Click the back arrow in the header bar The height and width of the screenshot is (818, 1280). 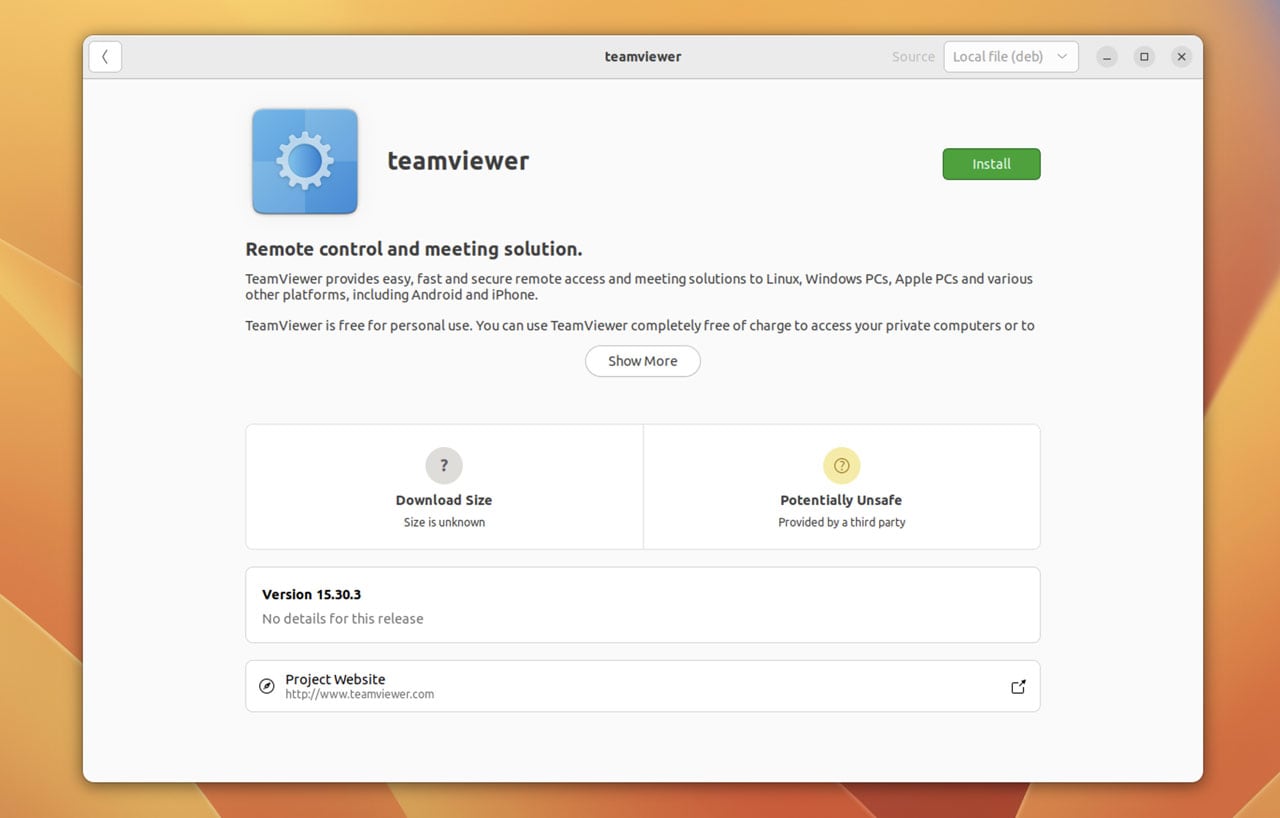pos(105,56)
